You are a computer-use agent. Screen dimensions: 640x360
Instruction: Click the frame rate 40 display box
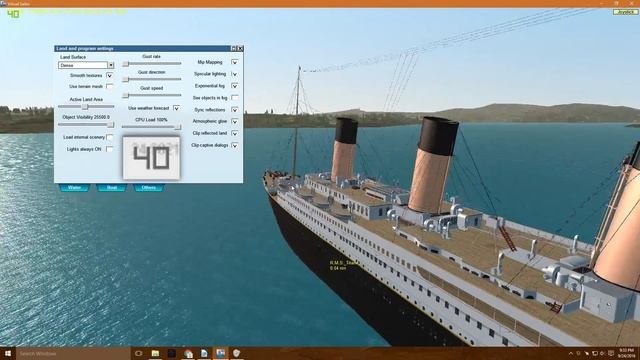click(x=151, y=158)
